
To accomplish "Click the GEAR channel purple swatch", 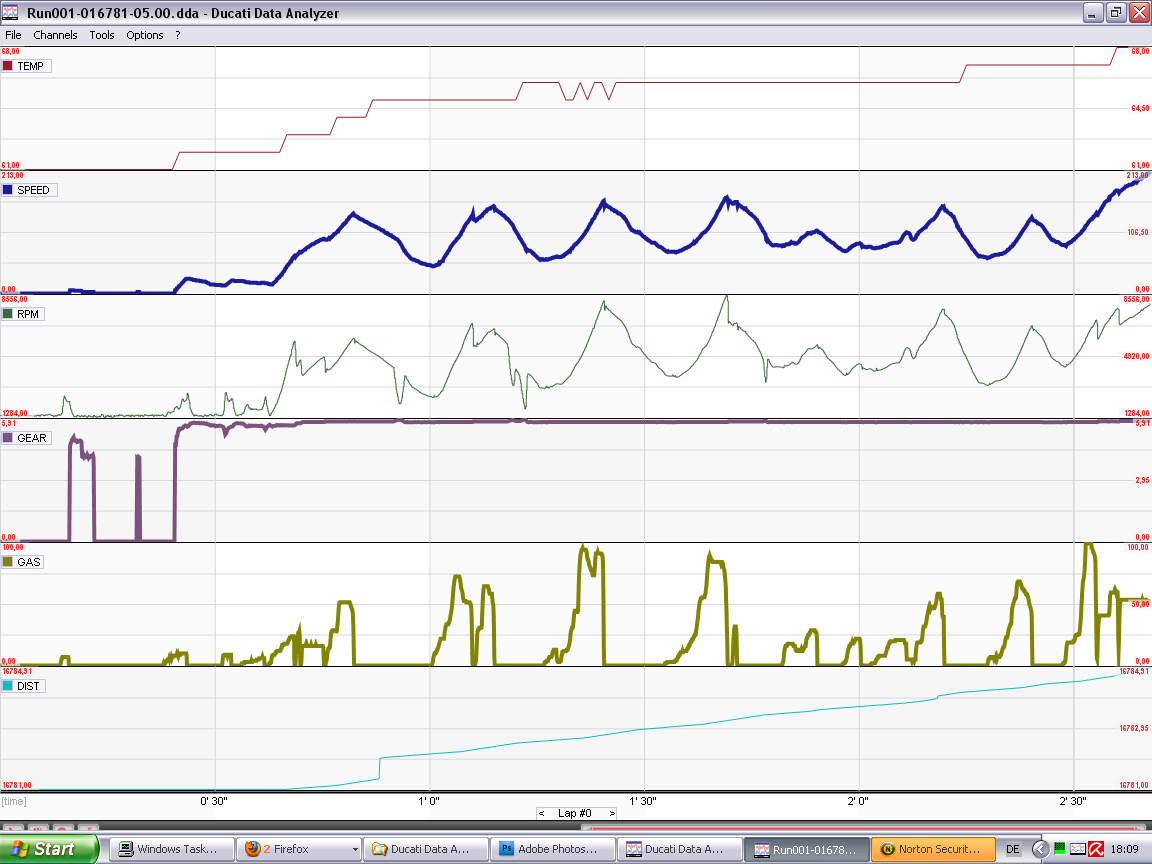I will tap(8, 438).
